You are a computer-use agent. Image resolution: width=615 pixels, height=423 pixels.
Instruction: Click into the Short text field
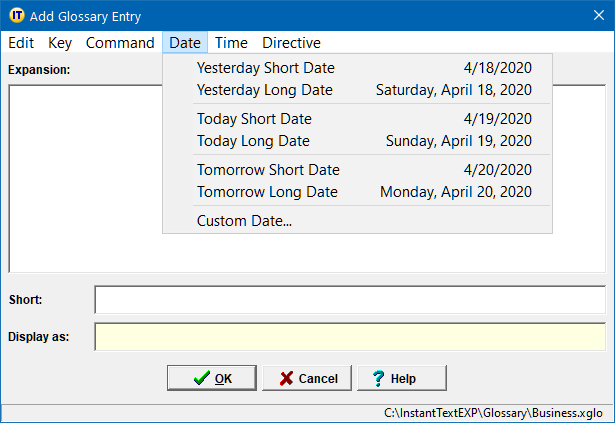[349, 300]
